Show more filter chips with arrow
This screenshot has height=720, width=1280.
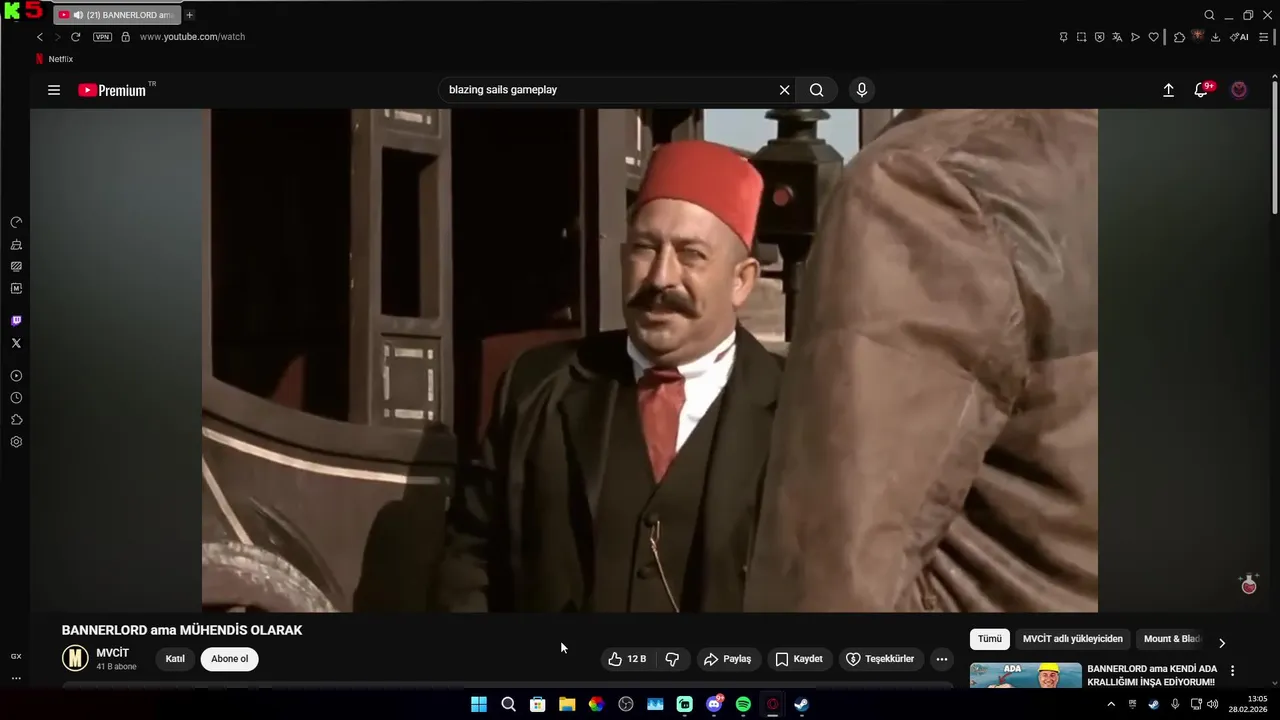pyautogui.click(x=1221, y=643)
